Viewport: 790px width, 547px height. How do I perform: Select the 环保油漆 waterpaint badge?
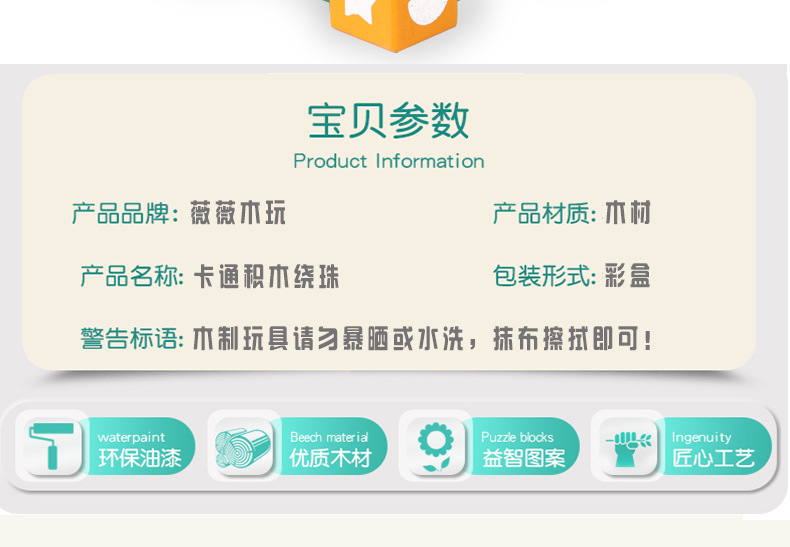click(x=104, y=446)
